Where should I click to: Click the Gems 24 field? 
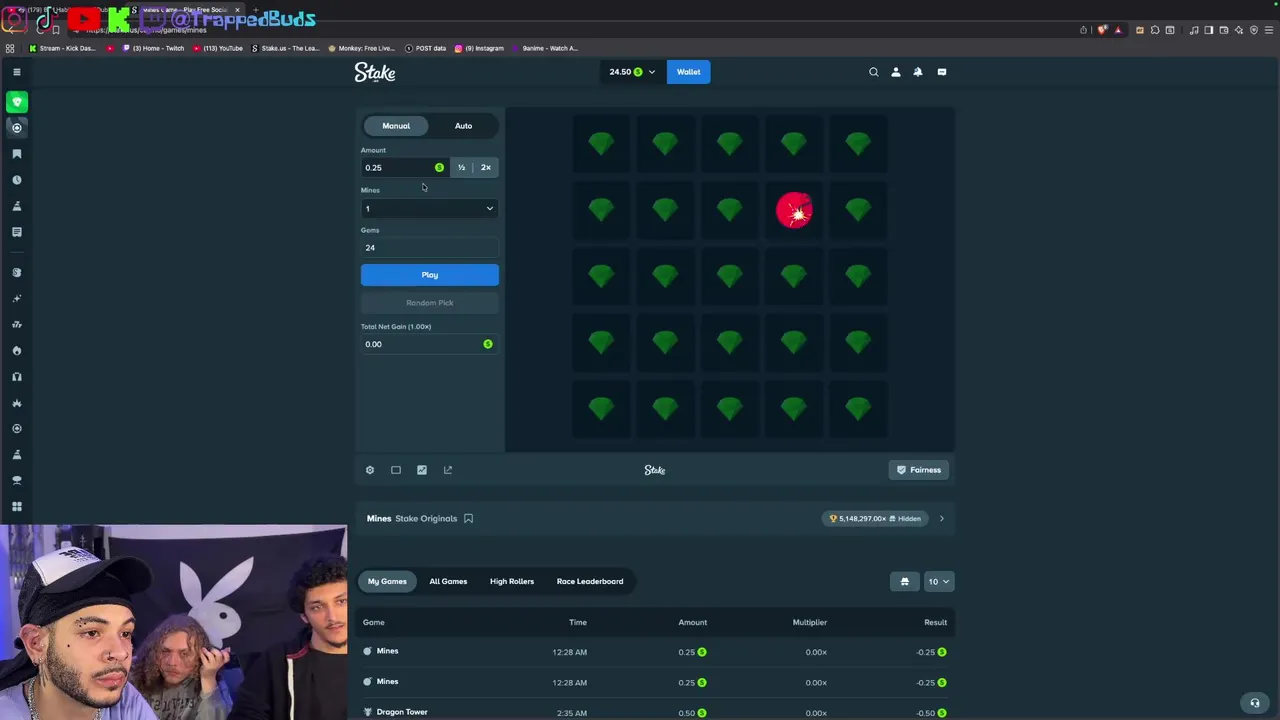[429, 248]
